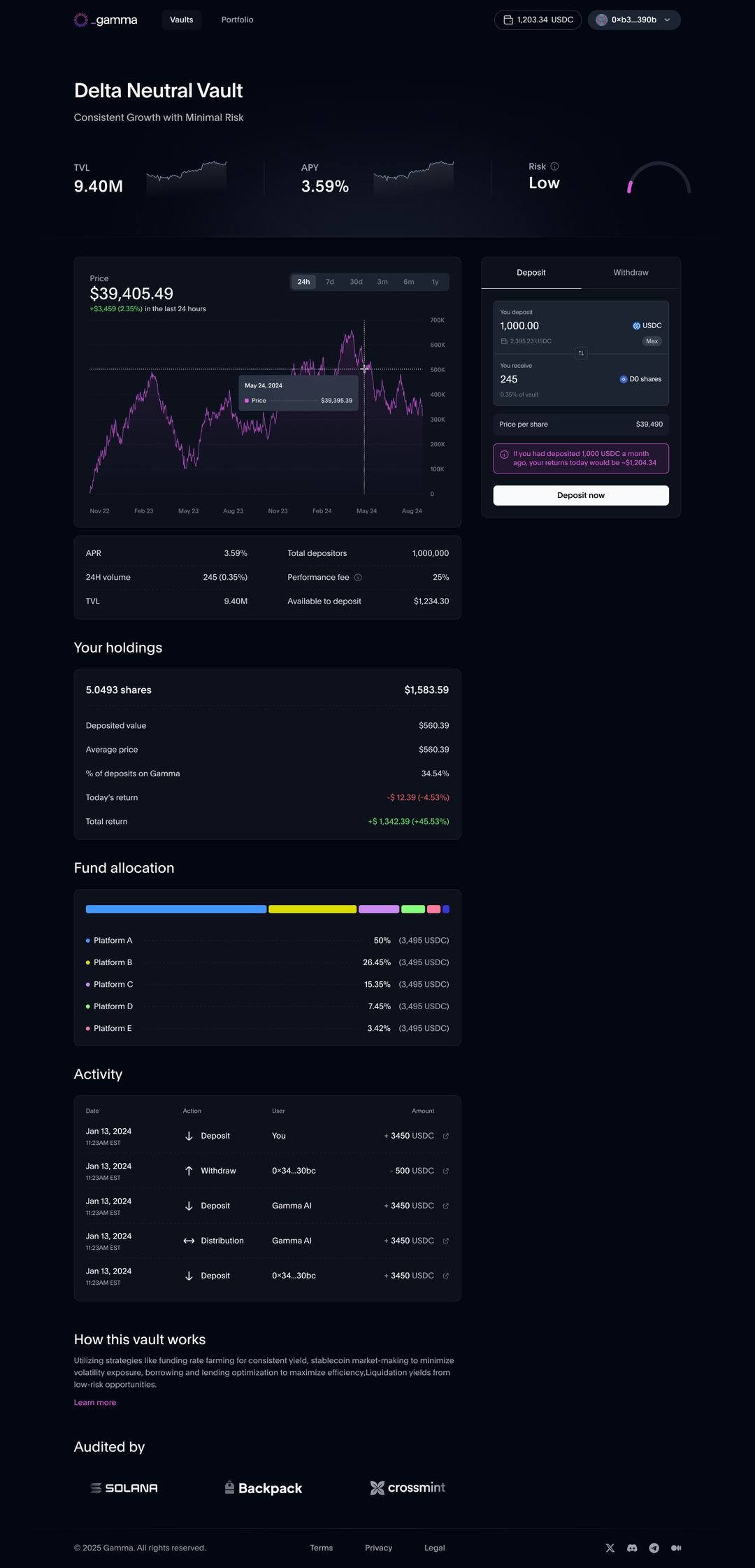Click the 1,203.34 USDC balance pill
Image resolution: width=755 pixels, height=1568 pixels.
point(538,20)
